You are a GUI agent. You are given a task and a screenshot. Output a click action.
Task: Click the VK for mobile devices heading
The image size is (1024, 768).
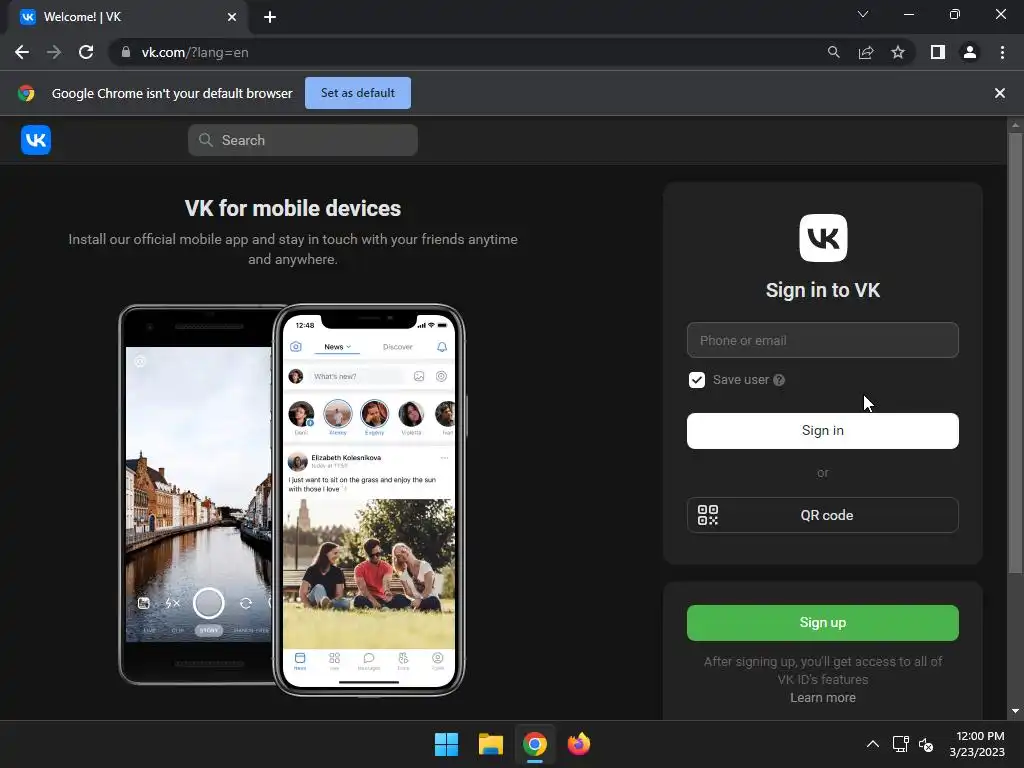(293, 208)
